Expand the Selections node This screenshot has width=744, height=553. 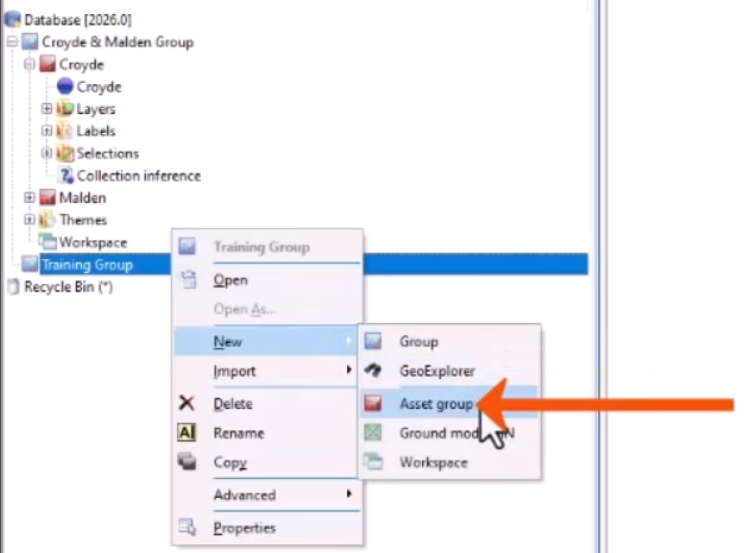click(x=46, y=153)
